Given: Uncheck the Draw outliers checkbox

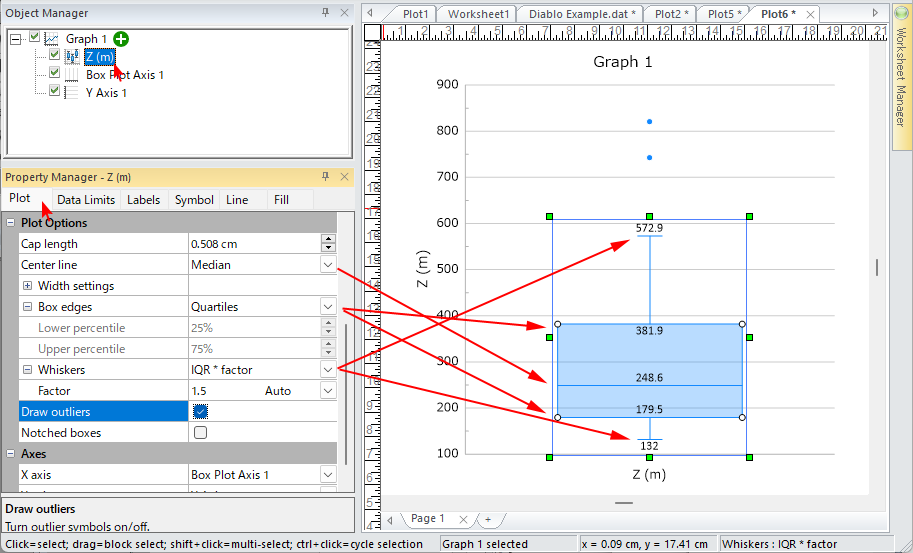Looking at the screenshot, I should coord(200,411).
